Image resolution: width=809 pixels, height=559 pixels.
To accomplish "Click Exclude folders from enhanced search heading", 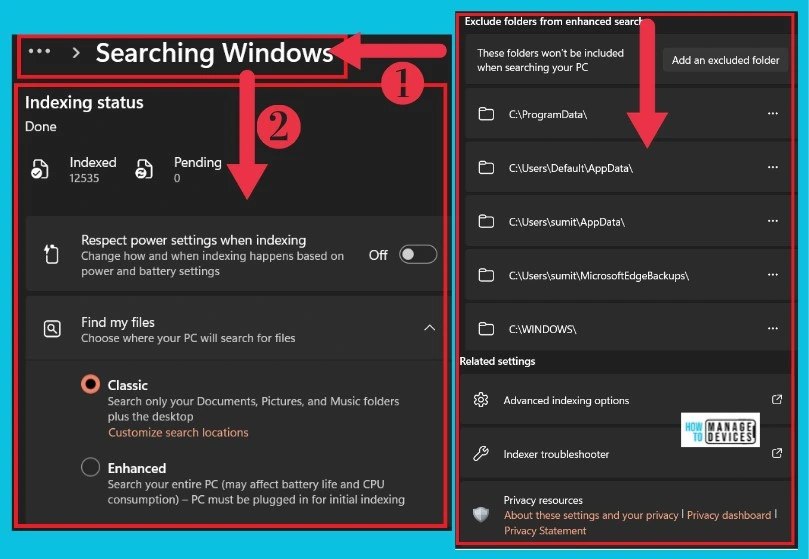I will (x=553, y=21).
